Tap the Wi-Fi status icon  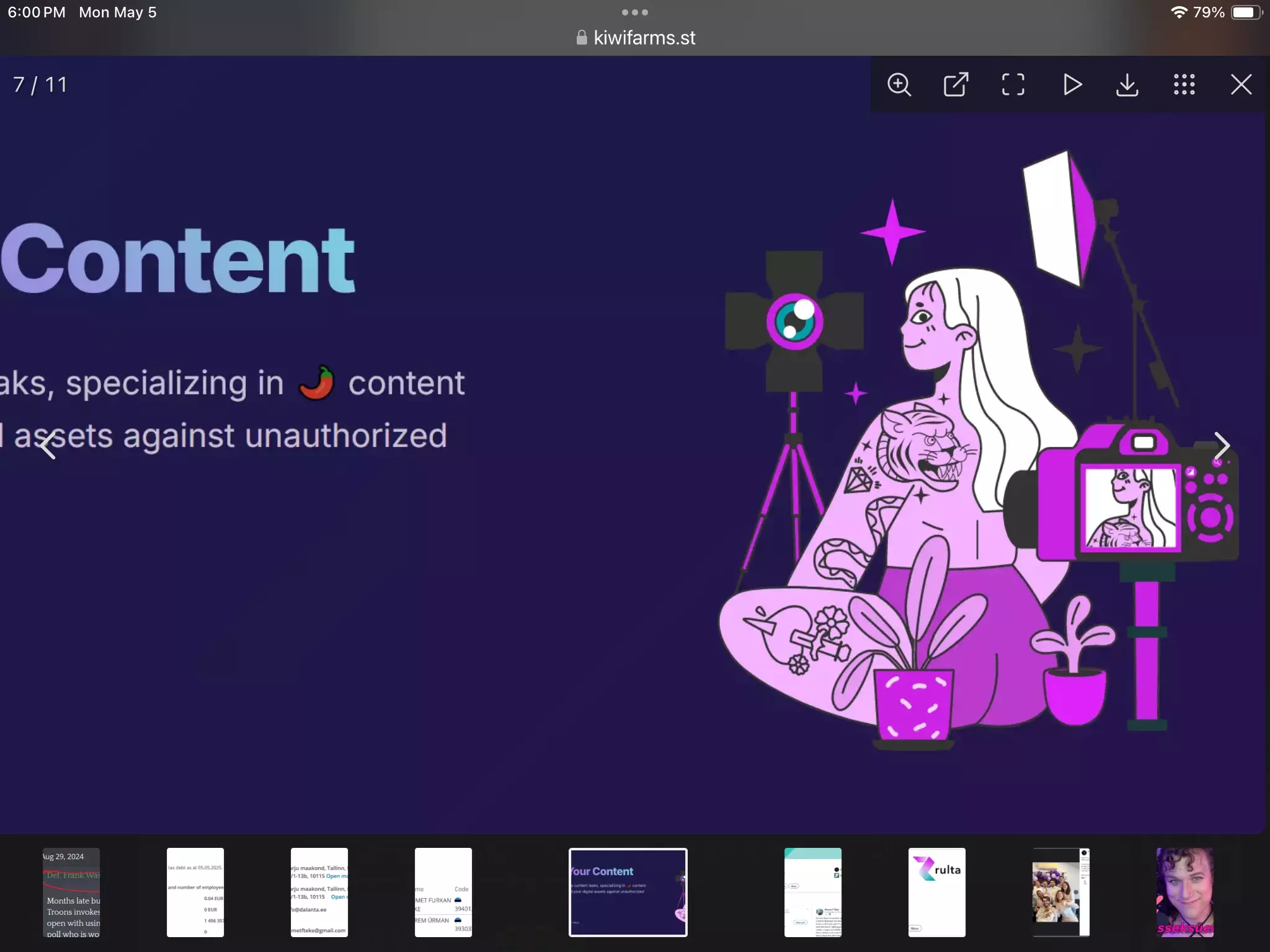(x=1179, y=12)
